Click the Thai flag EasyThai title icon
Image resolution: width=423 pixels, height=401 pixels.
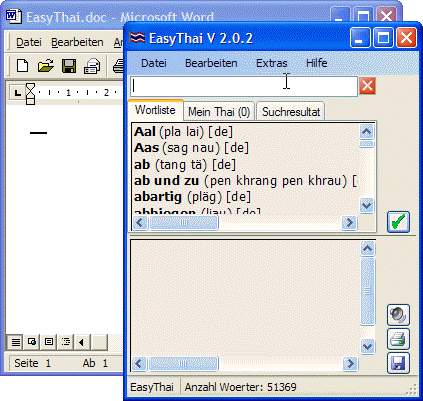pyautogui.click(x=137, y=38)
